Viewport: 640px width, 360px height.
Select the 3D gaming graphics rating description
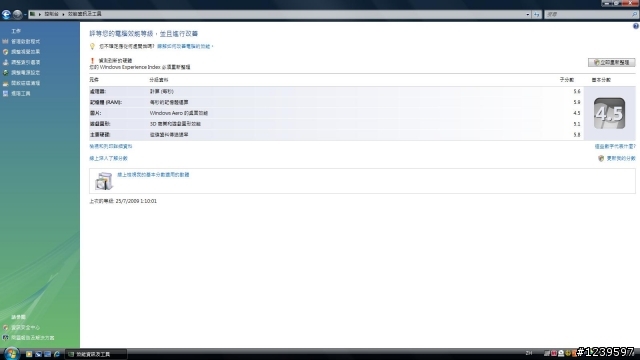click(x=175, y=124)
